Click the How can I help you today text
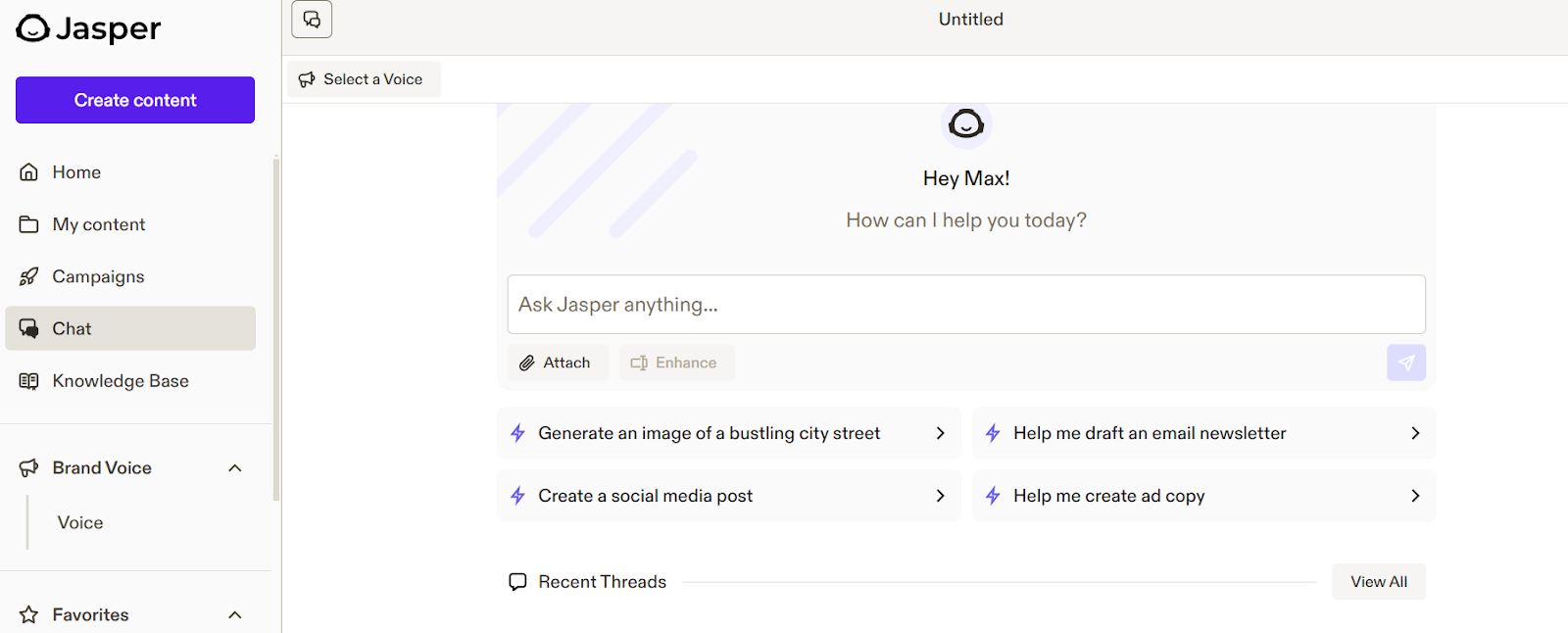 pos(966,220)
